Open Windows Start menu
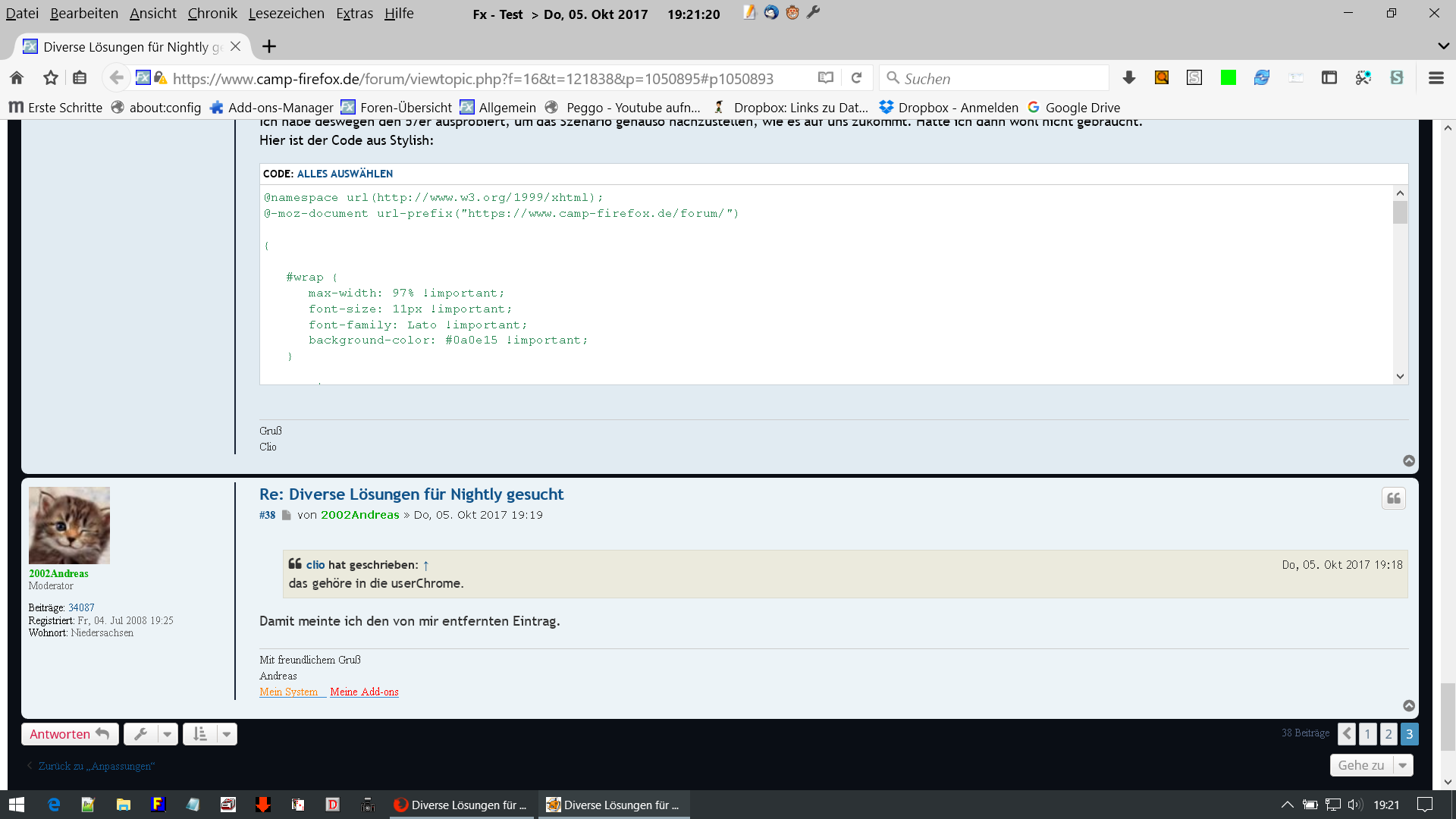The width and height of the screenshot is (1456, 819). coord(17,805)
